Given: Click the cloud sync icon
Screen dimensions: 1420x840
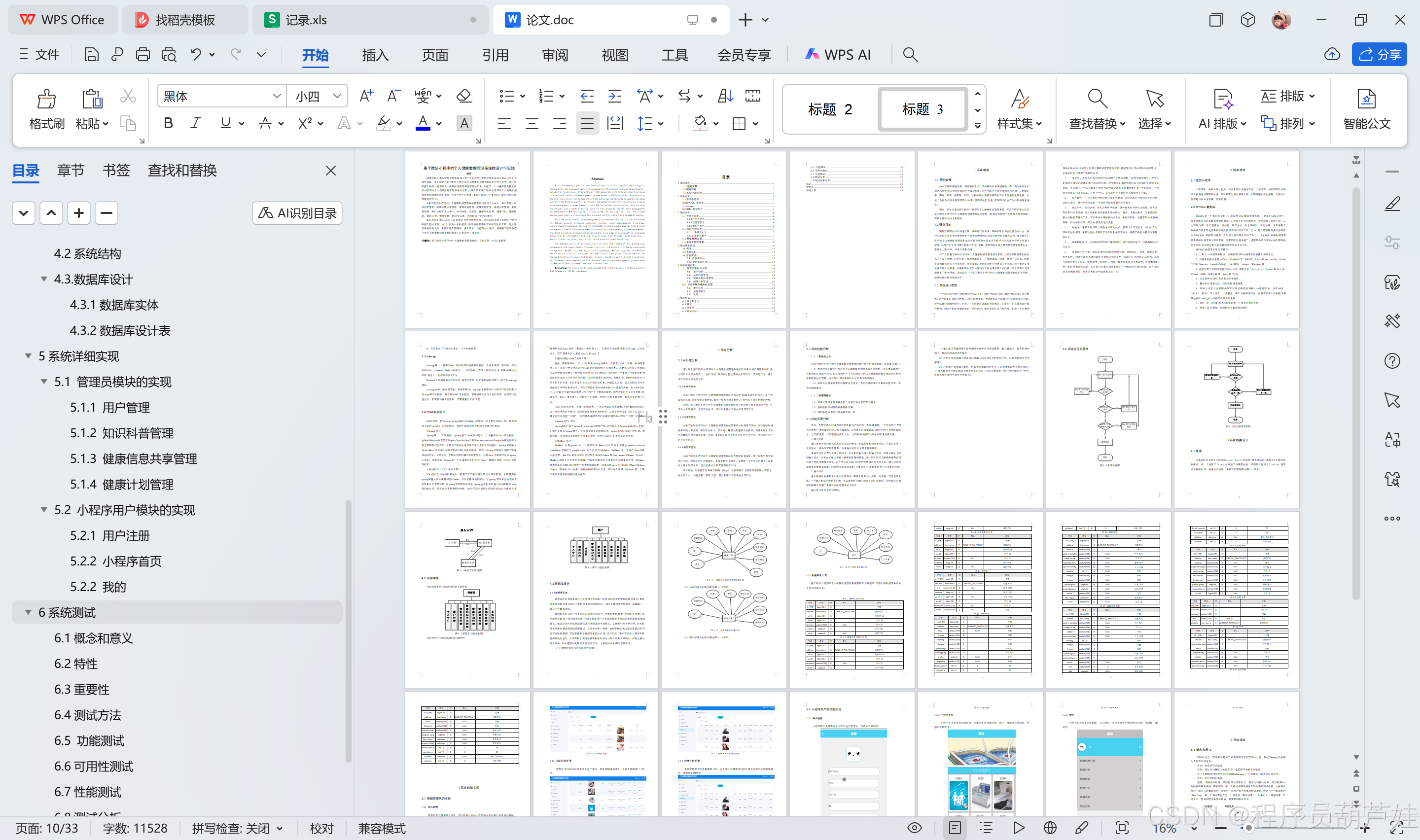Looking at the screenshot, I should click(1332, 54).
